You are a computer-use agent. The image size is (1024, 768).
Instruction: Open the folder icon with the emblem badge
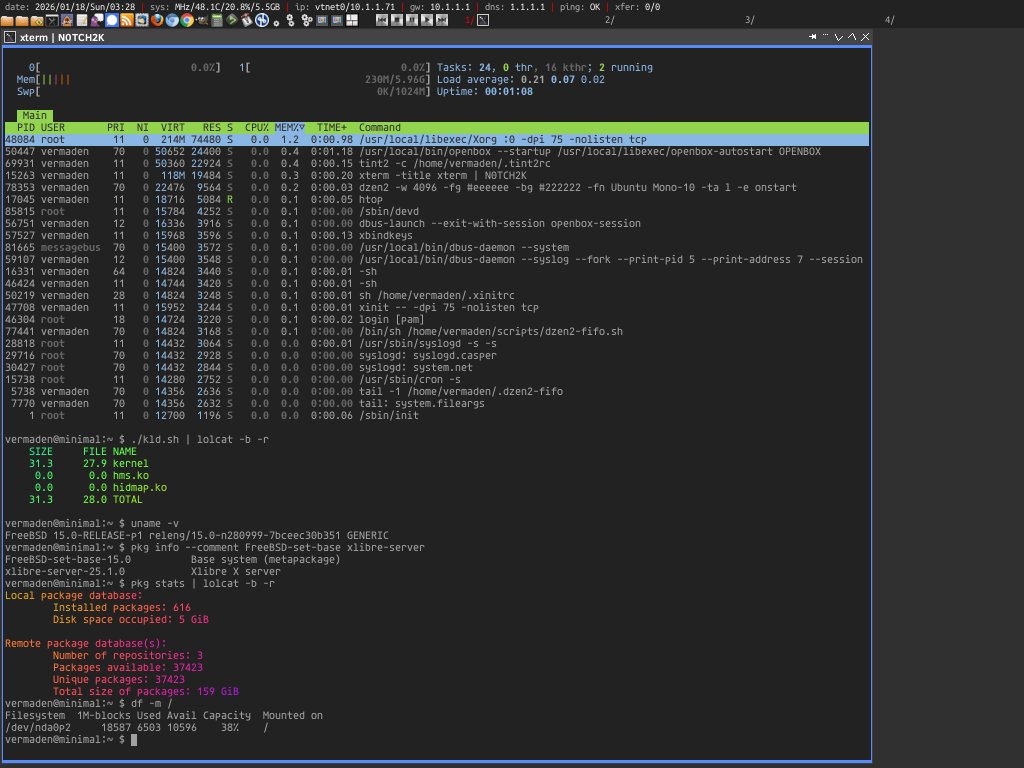[37, 20]
